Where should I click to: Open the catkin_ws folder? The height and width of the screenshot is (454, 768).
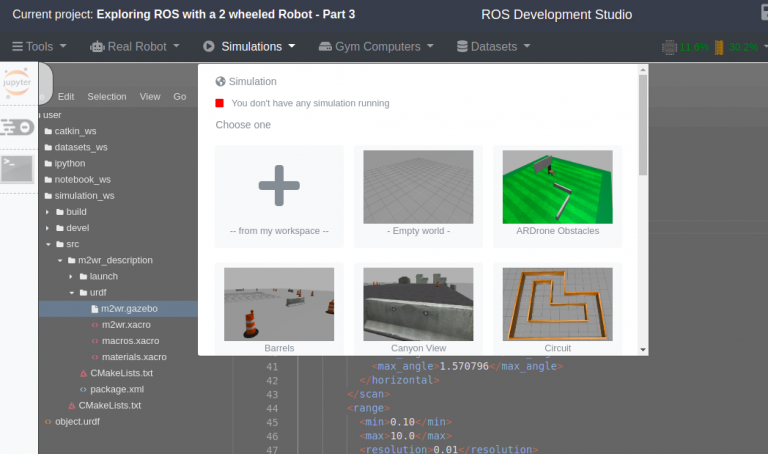click(75, 131)
